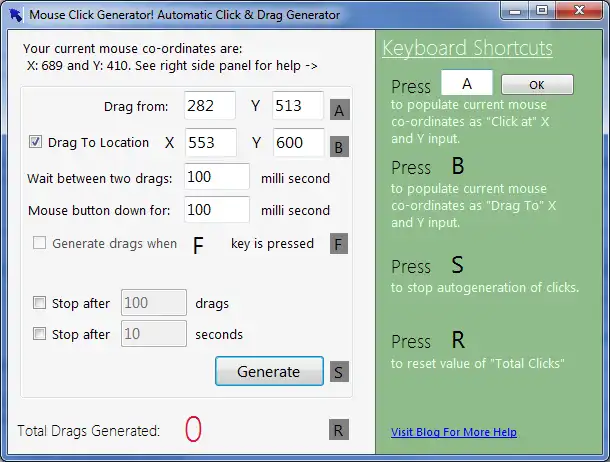This screenshot has height=462, width=610.
Task: Click the Press R shortcut letter
Action: 458,340
